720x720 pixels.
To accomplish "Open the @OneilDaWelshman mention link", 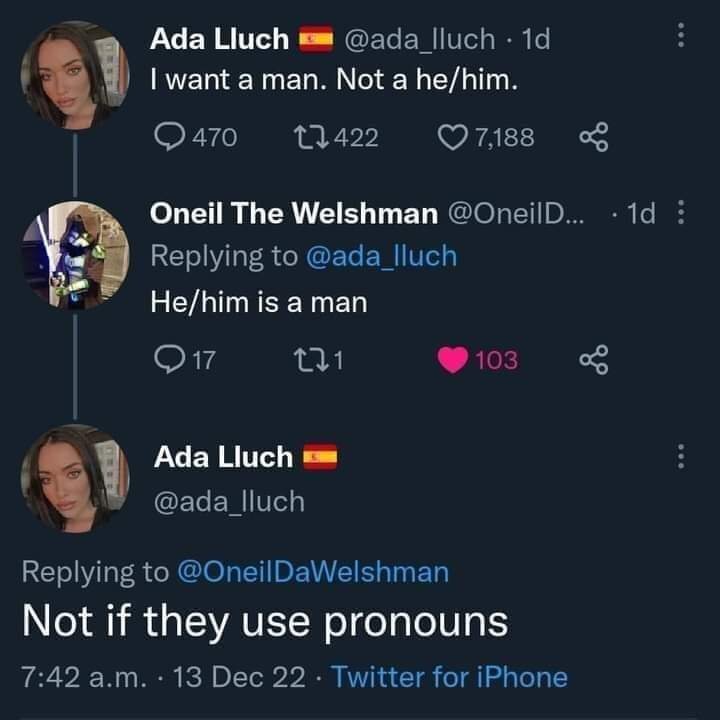I will [x=312, y=571].
